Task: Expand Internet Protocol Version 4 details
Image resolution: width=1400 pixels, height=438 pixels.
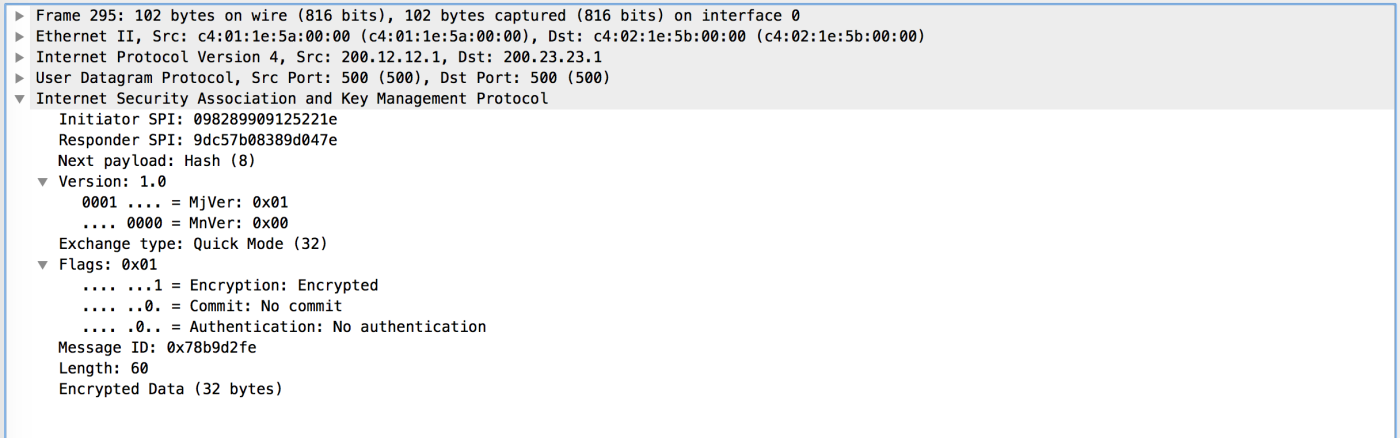Action: point(20,57)
